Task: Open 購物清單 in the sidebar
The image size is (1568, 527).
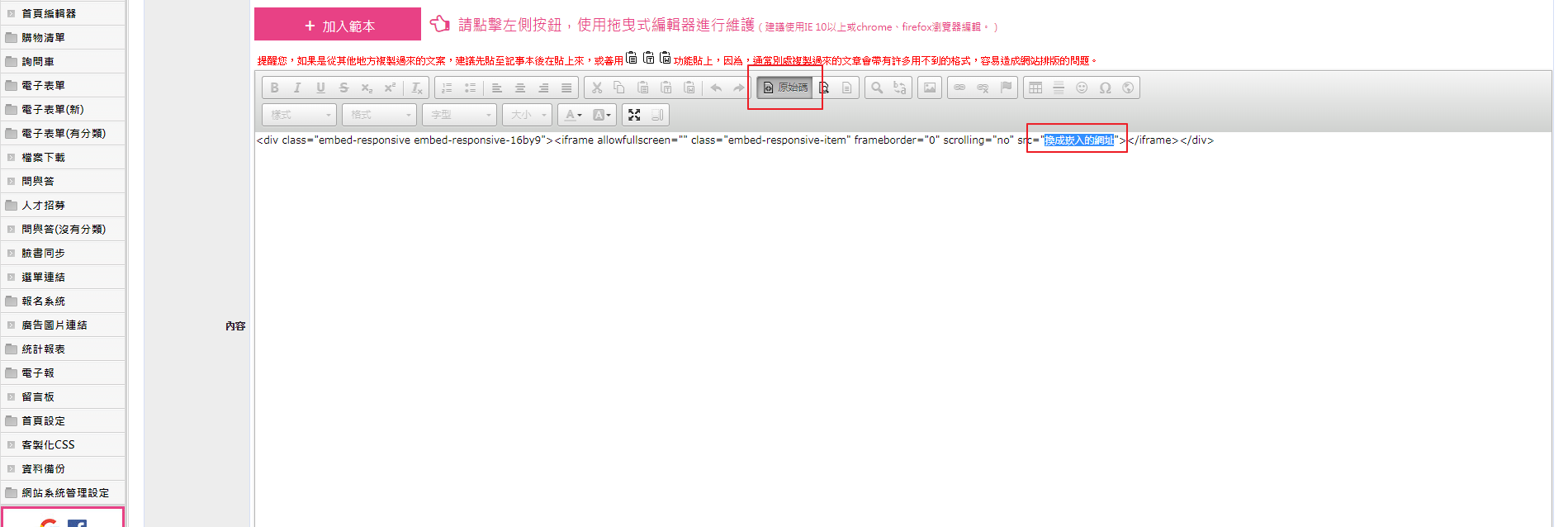Action: click(x=43, y=37)
